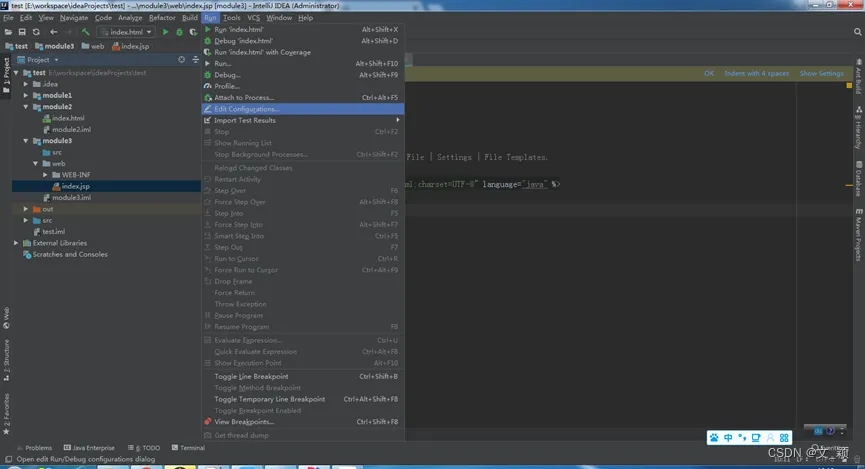Click Run with Coverage toolbar icon
Image resolution: width=865 pixels, height=469 pixels.
193,32
